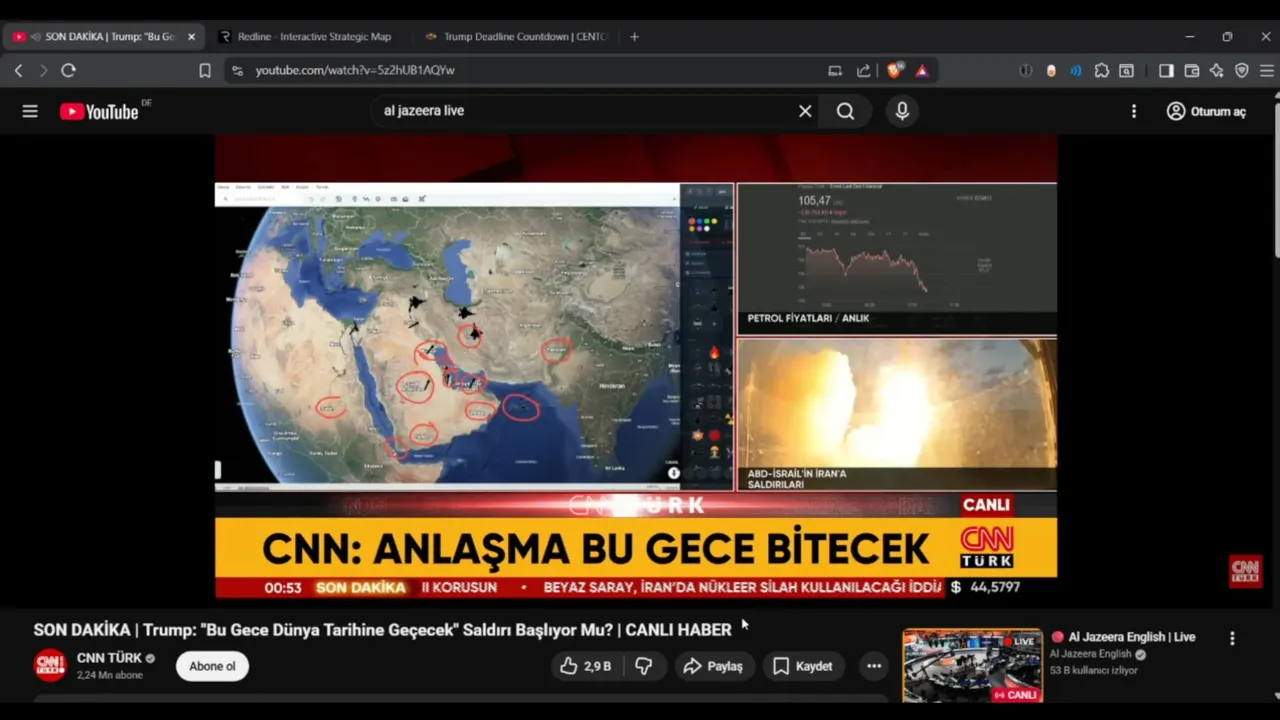Open the Extensions puzzle-piece menu

1102,71
